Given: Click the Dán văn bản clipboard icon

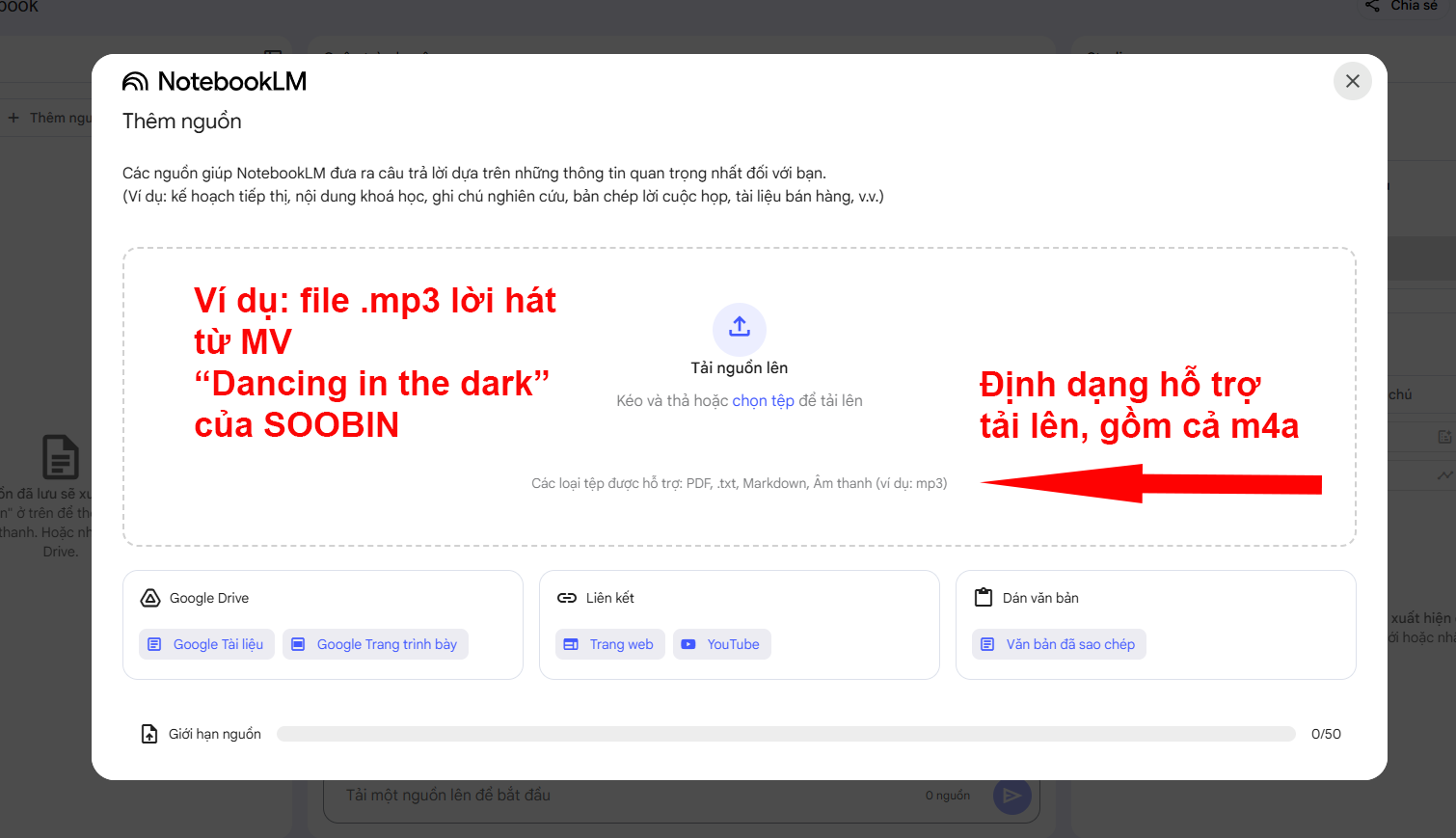Looking at the screenshot, I should (984, 598).
